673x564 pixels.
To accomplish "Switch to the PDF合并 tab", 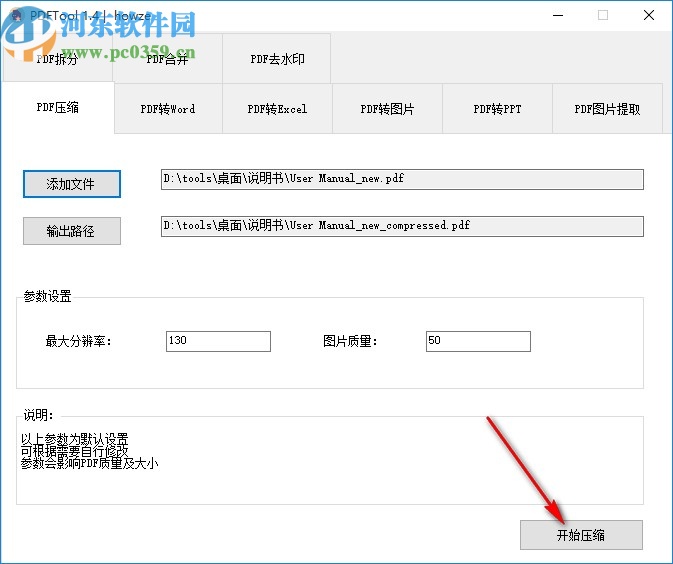I will coord(167,58).
